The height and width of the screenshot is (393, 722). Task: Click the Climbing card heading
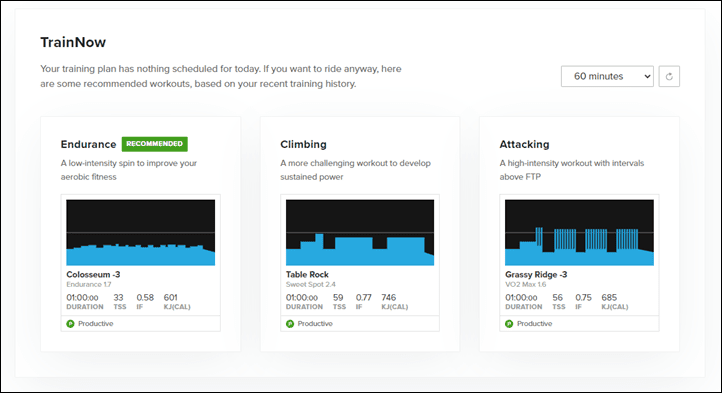tap(303, 144)
